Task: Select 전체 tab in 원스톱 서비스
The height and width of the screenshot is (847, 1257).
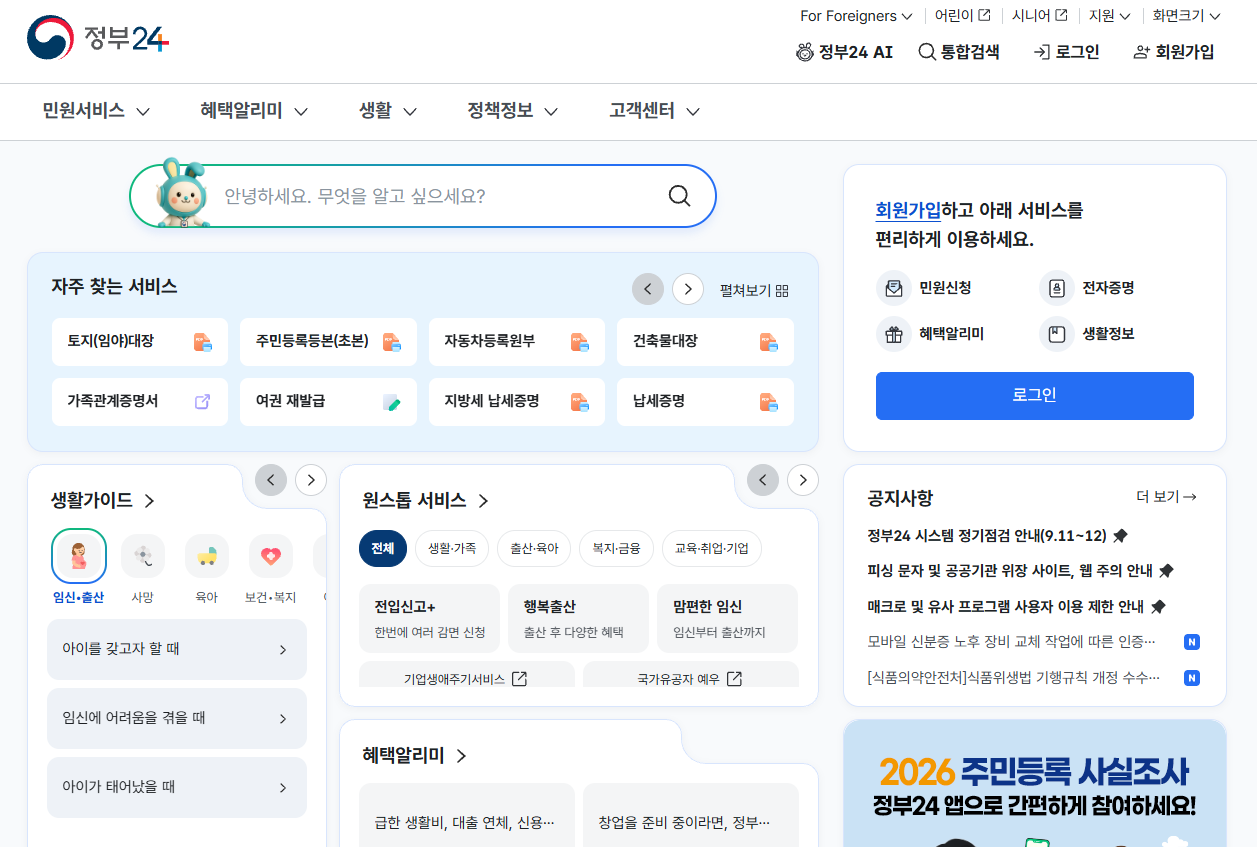Action: click(383, 549)
